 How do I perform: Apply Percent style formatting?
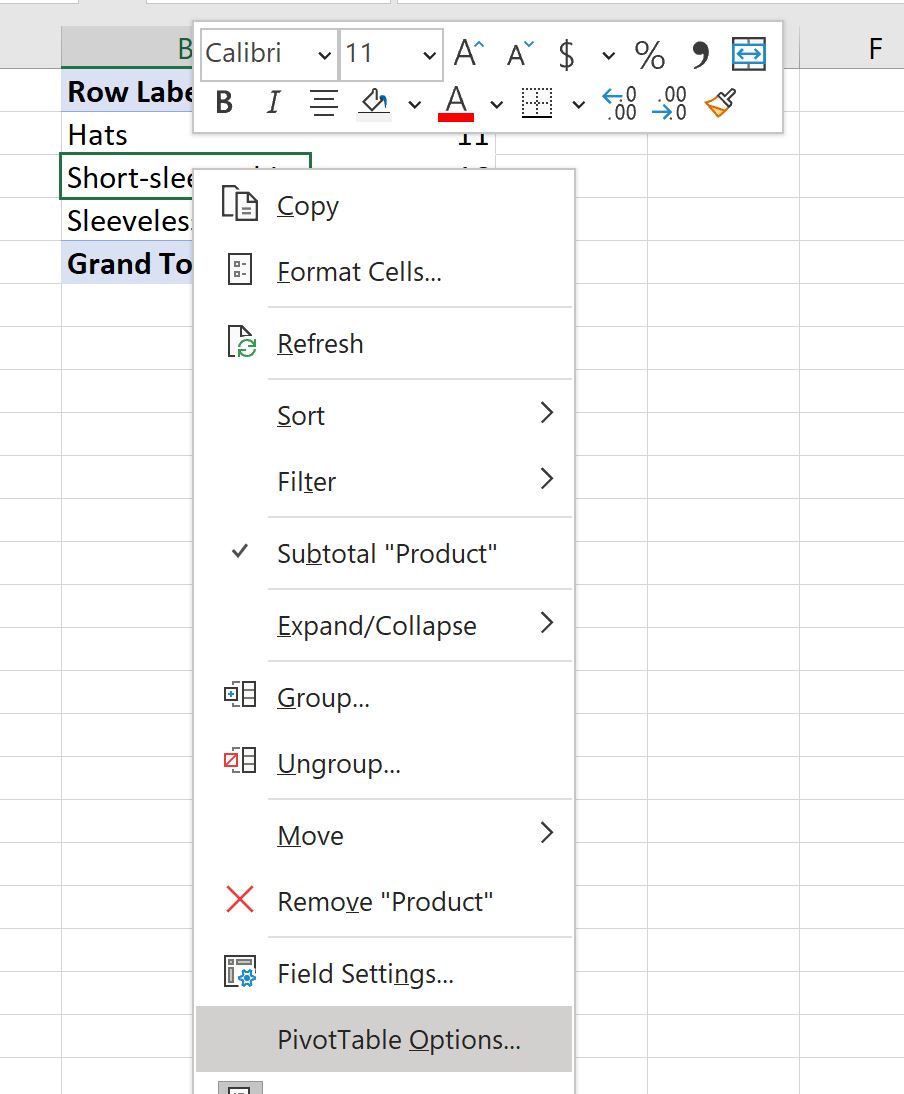click(x=650, y=56)
